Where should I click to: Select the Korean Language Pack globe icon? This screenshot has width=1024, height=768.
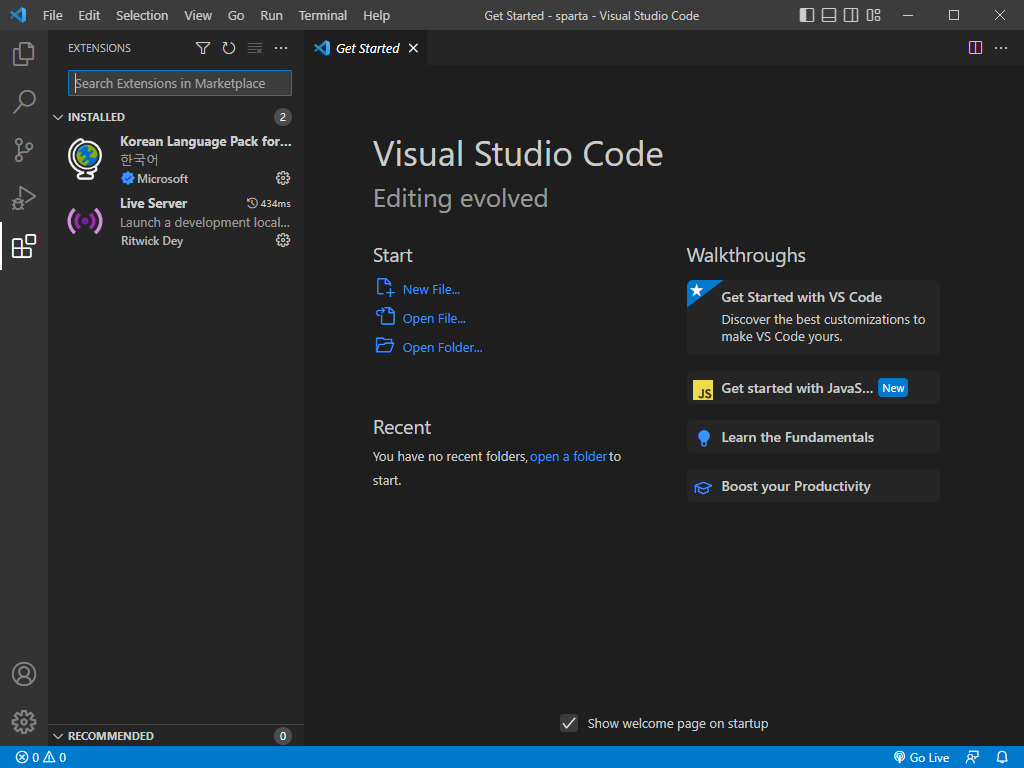pos(86,159)
